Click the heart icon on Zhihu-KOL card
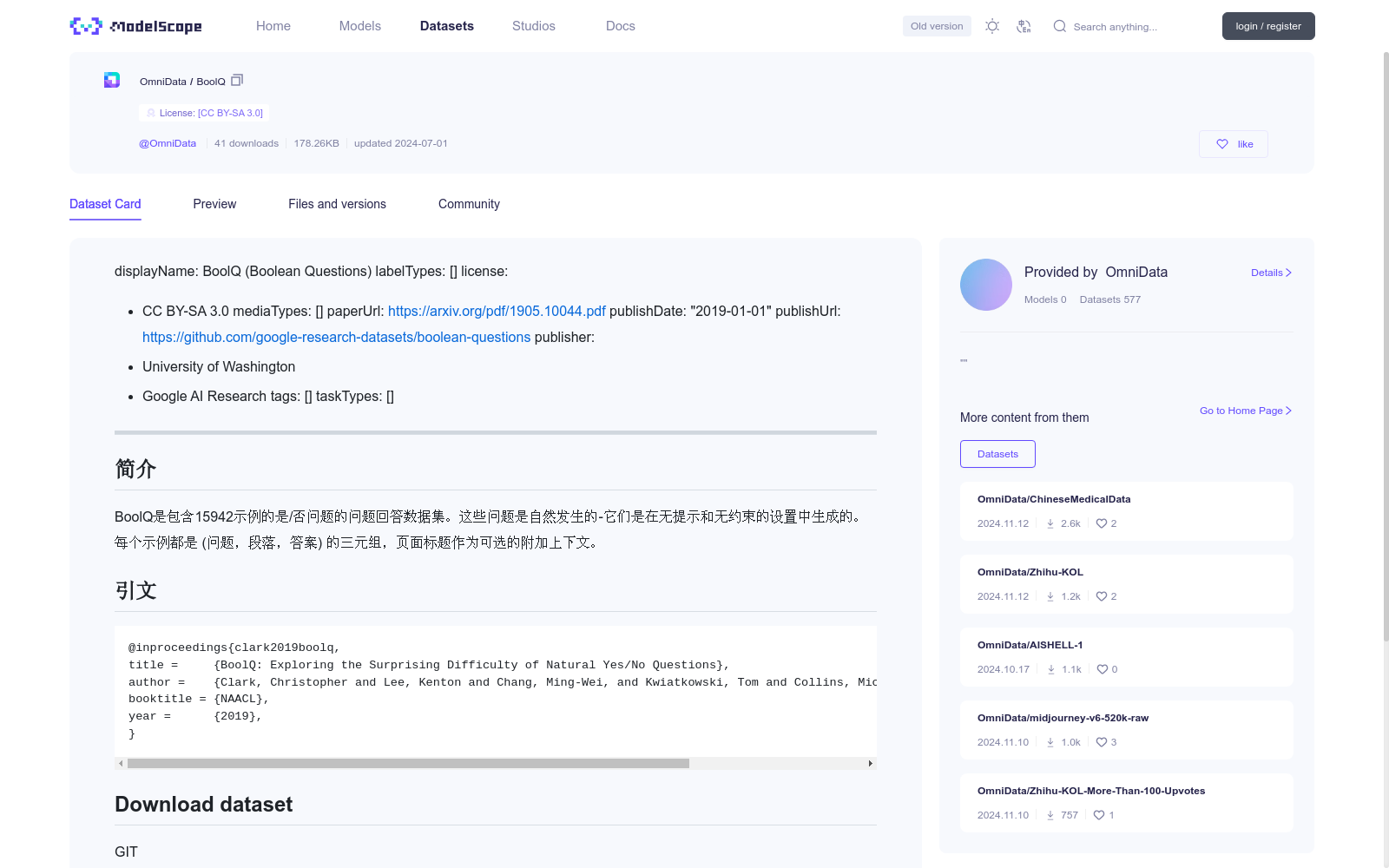Screen dimensions: 1389x868 (x=1102, y=596)
